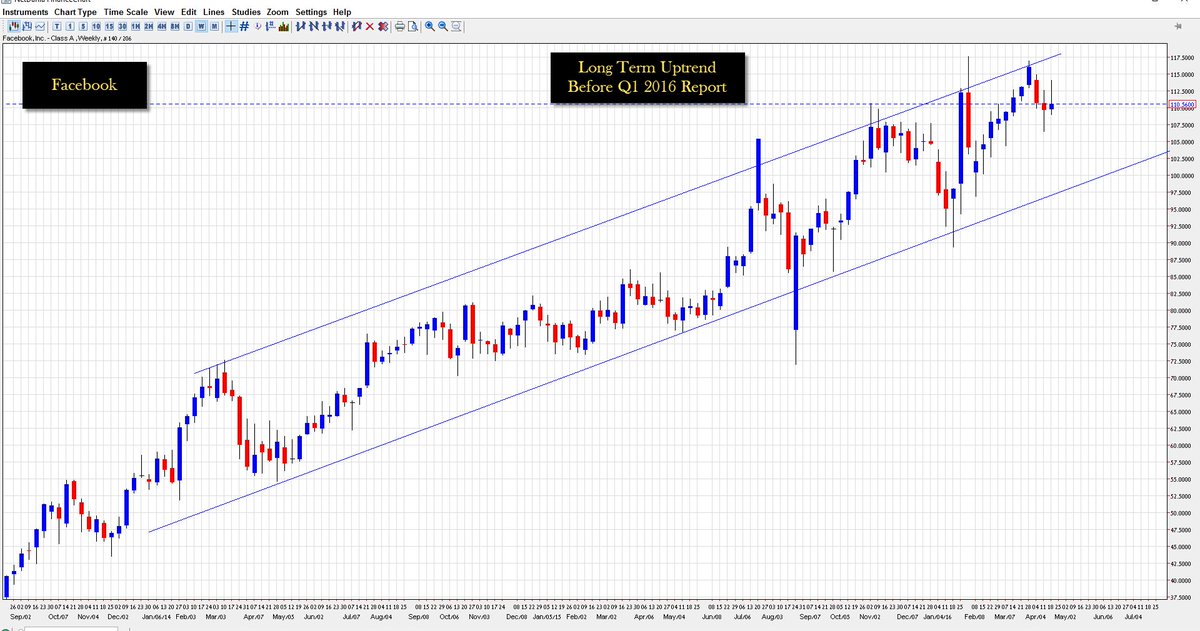Open the Lines menu
1200x631 pixels.
(x=214, y=12)
